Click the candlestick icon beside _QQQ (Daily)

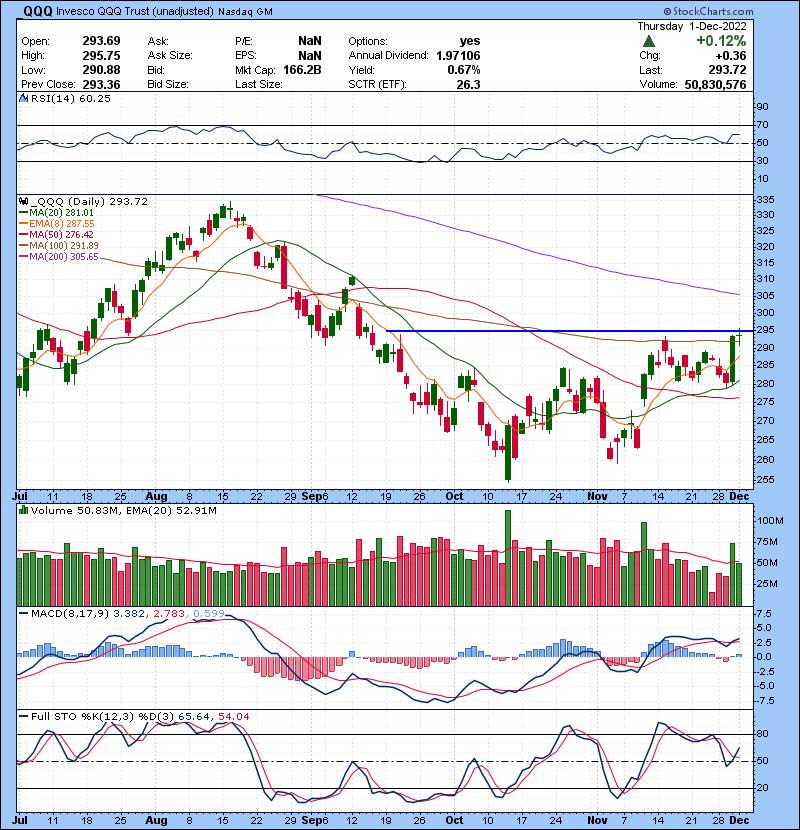22,201
